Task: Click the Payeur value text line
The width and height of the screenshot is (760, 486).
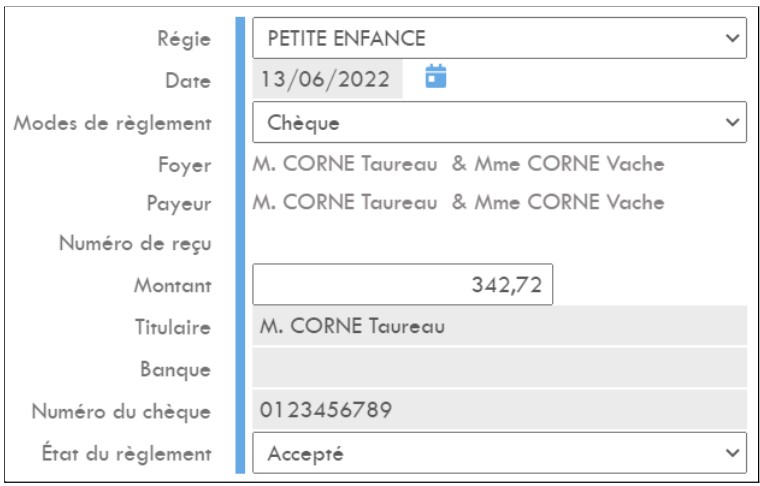Action: (x=458, y=202)
